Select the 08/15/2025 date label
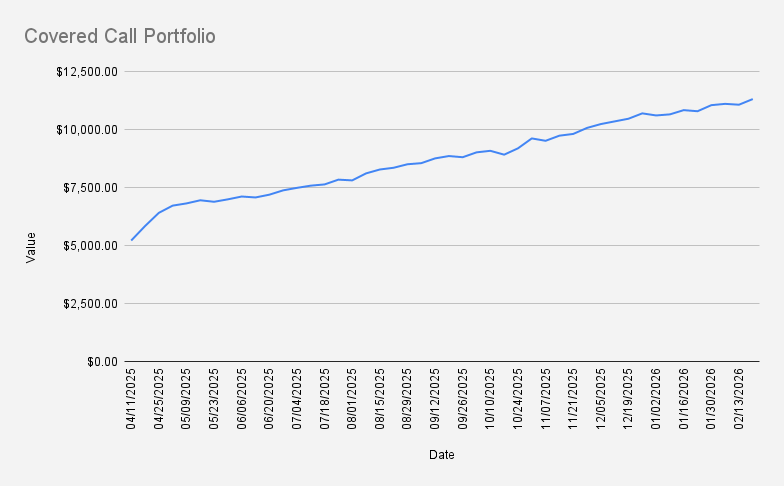 tap(380, 399)
